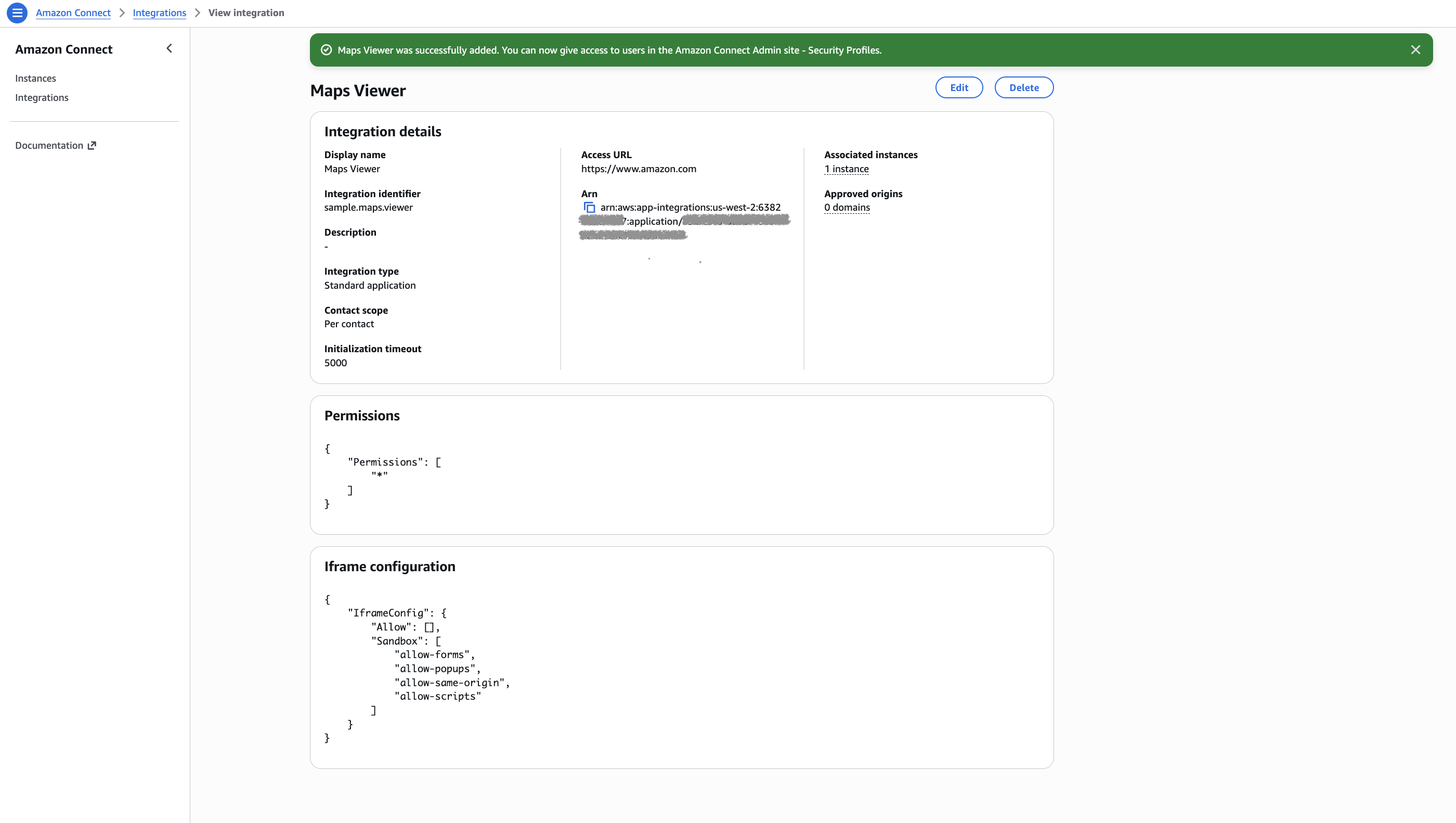Navigate via Amazon Connect breadcrumb link
This screenshot has width=1456, height=823.
[x=73, y=12]
